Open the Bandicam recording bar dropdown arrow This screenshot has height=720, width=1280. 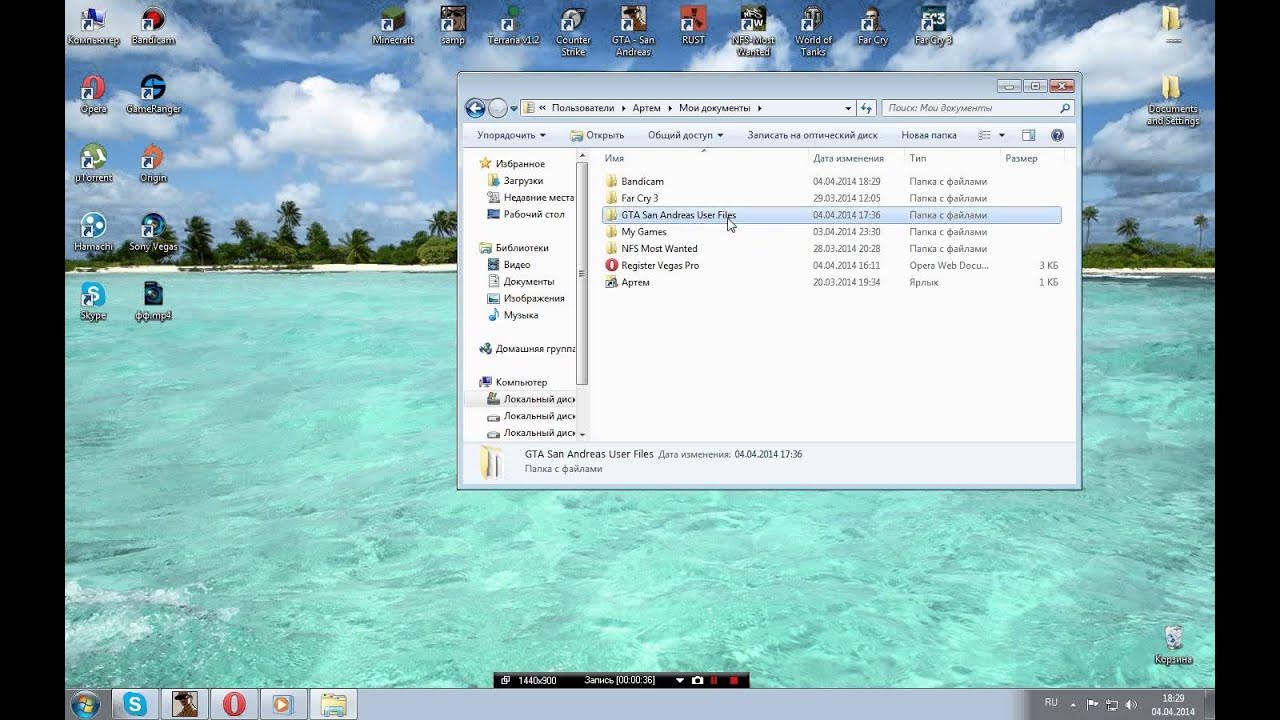coord(680,680)
